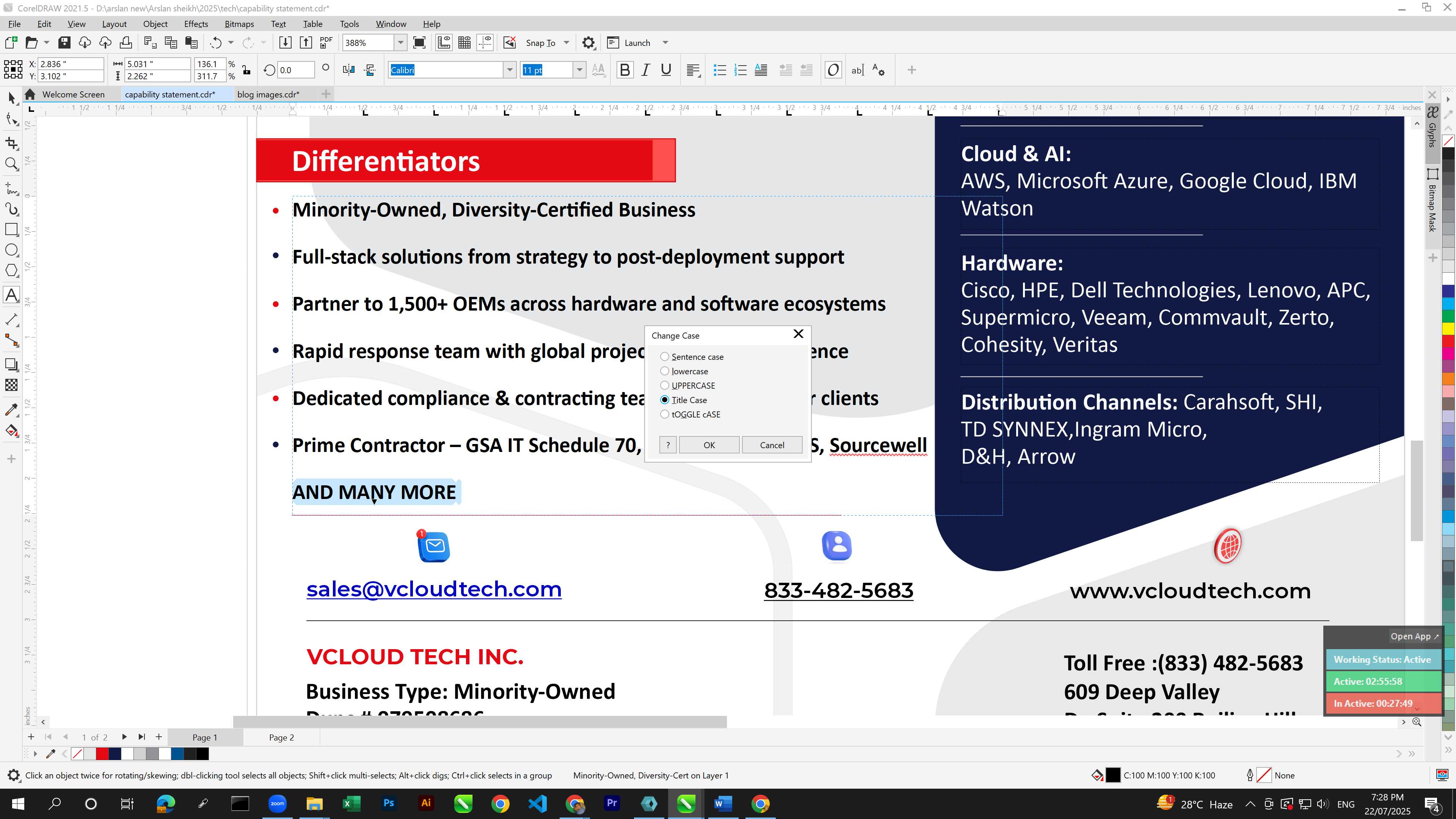Expand Open file dropdown arrow
Viewport: 1456px width, 819px height.
(x=46, y=42)
